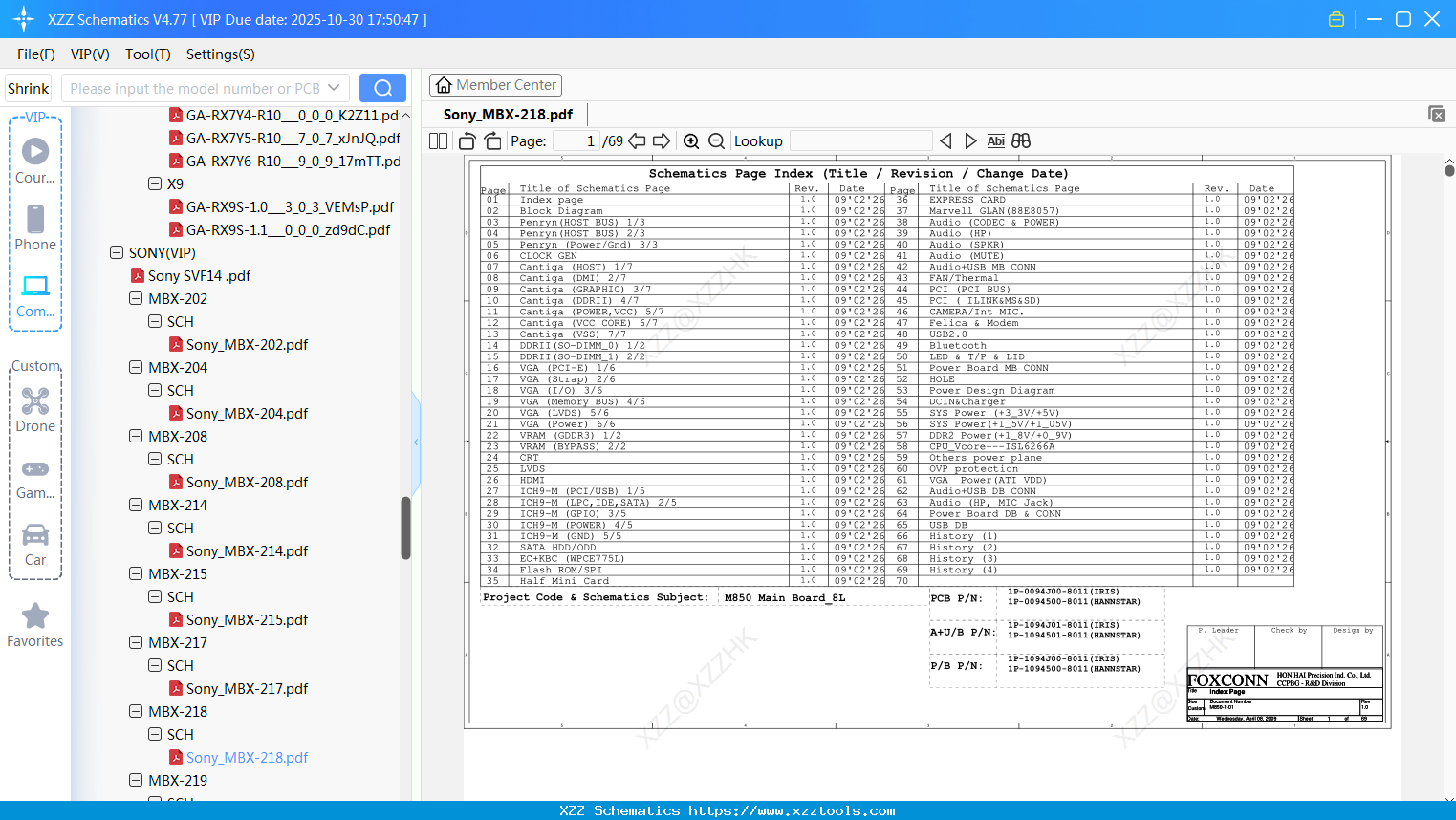
Task: Open GA-RX9S-1.0 VEMsP.pdf file
Action: 281,206
